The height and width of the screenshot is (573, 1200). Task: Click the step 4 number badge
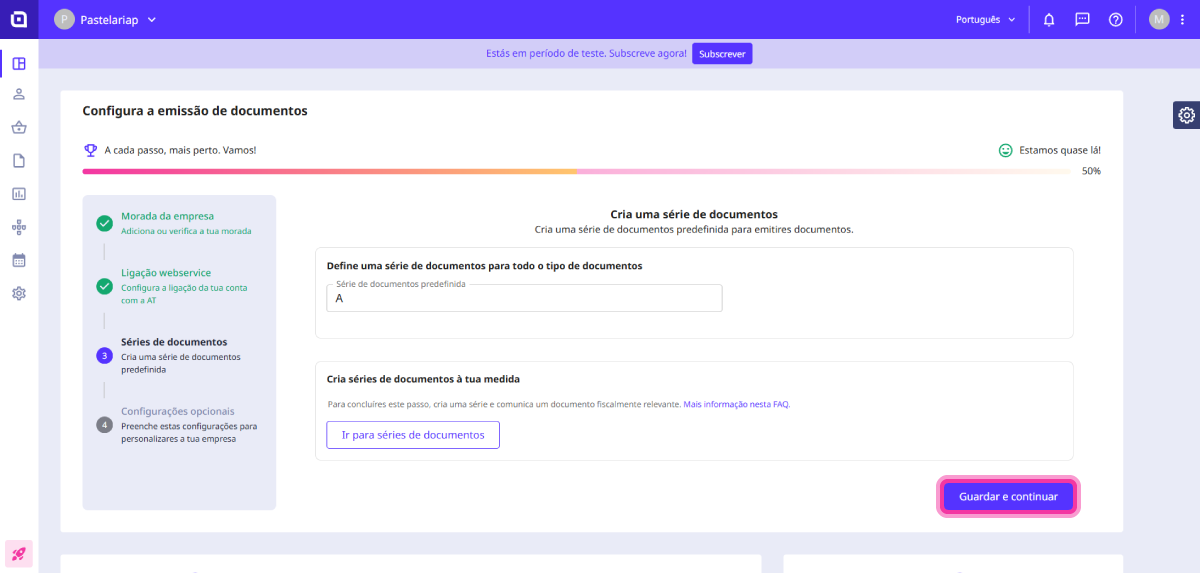click(104, 424)
